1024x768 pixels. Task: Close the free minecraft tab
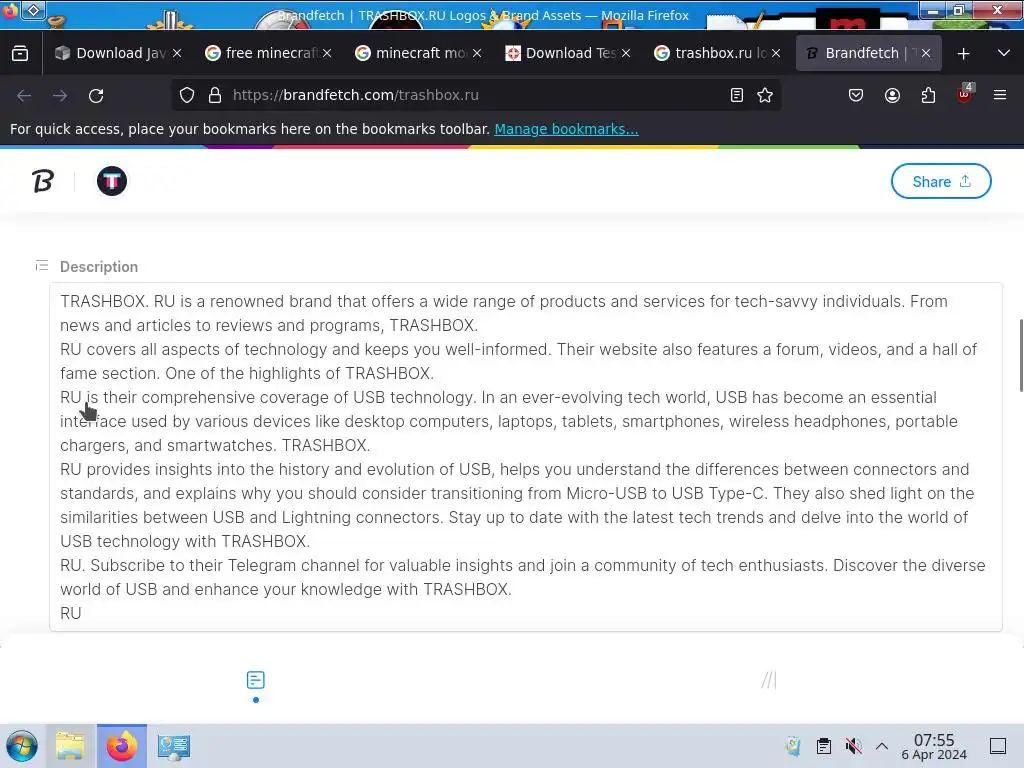pyautogui.click(x=327, y=53)
